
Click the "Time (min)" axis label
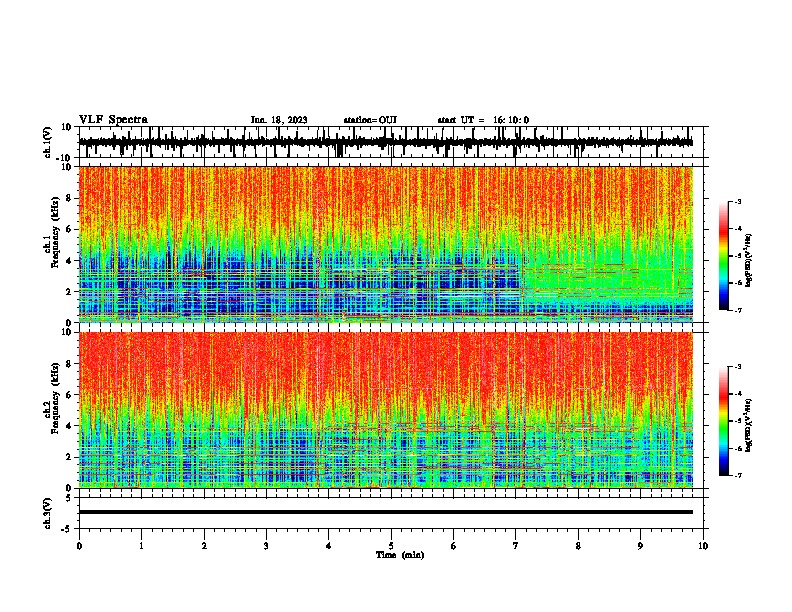click(x=400, y=555)
